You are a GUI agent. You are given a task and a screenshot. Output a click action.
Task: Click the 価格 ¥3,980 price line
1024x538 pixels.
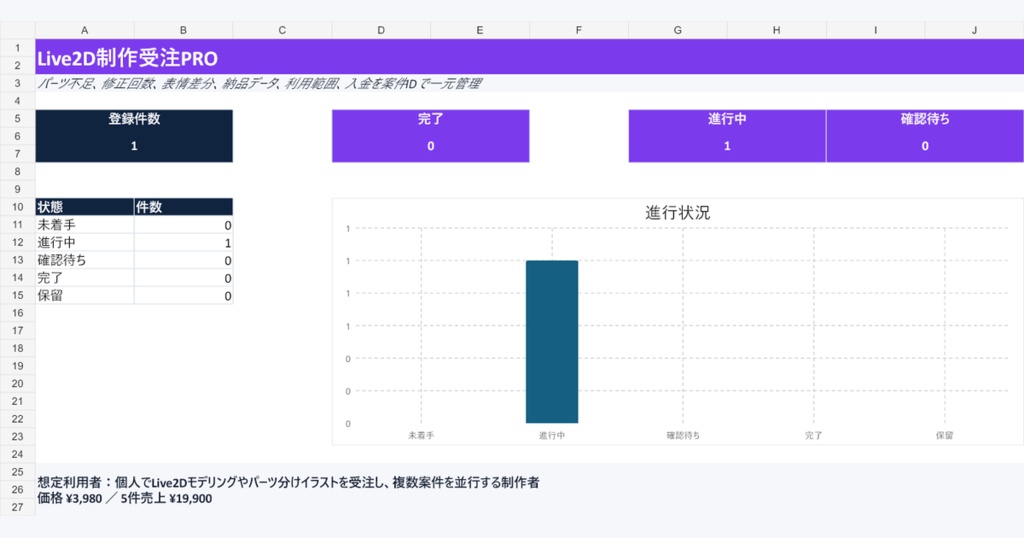[x=125, y=498]
